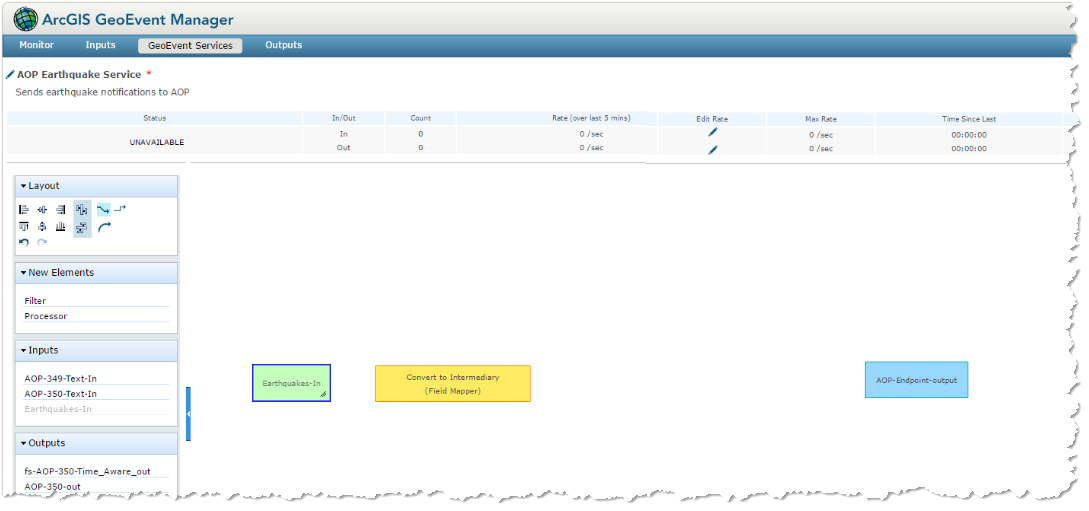
Task: Collapse the Outputs panel
Action: (x=24, y=443)
